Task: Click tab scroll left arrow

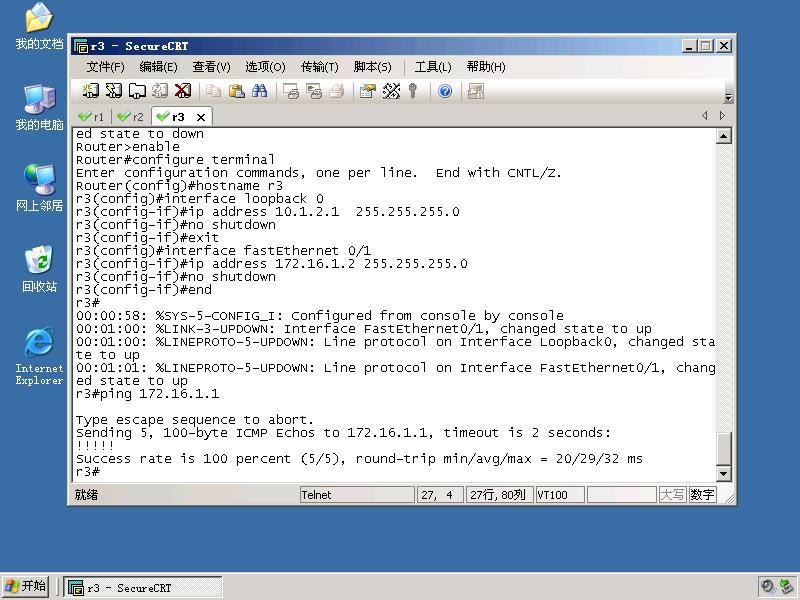Action: 705,116
